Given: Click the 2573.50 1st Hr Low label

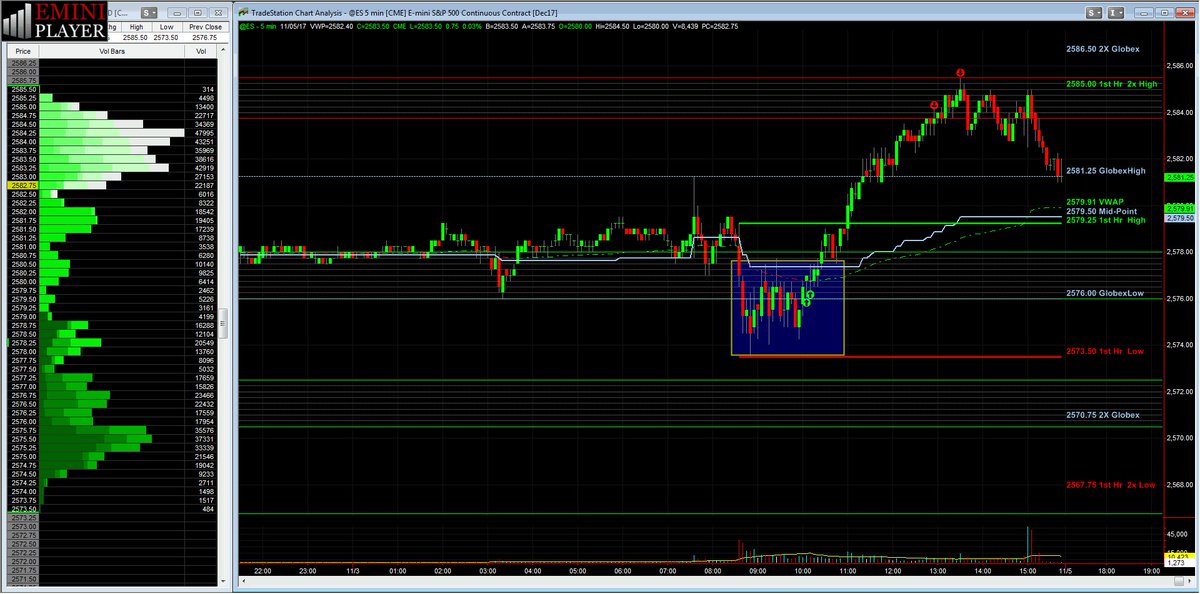Looking at the screenshot, I should [1104, 350].
